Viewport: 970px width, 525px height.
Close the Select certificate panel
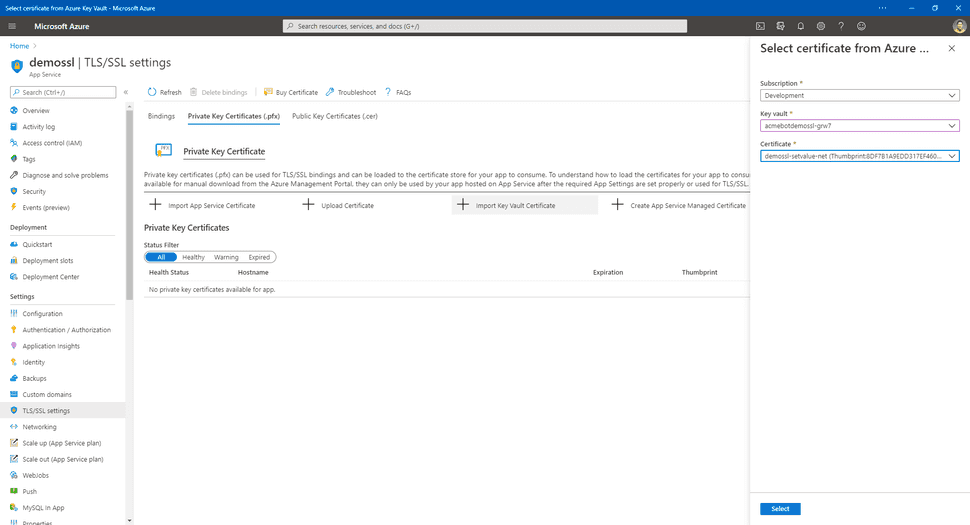[x=951, y=48]
